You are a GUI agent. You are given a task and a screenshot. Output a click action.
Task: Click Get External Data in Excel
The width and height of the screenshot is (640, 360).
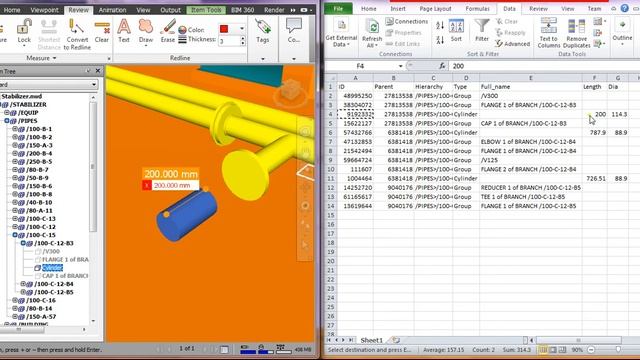point(341,33)
